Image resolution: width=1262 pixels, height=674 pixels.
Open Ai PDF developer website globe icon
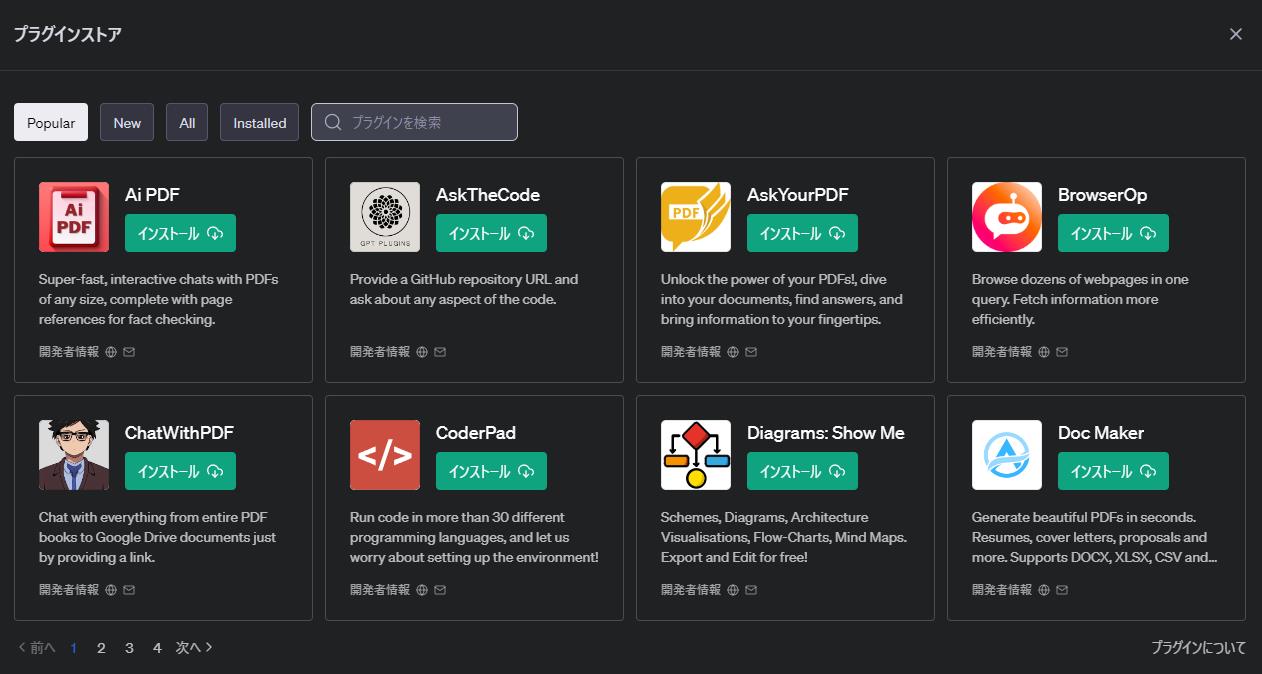click(x=111, y=352)
